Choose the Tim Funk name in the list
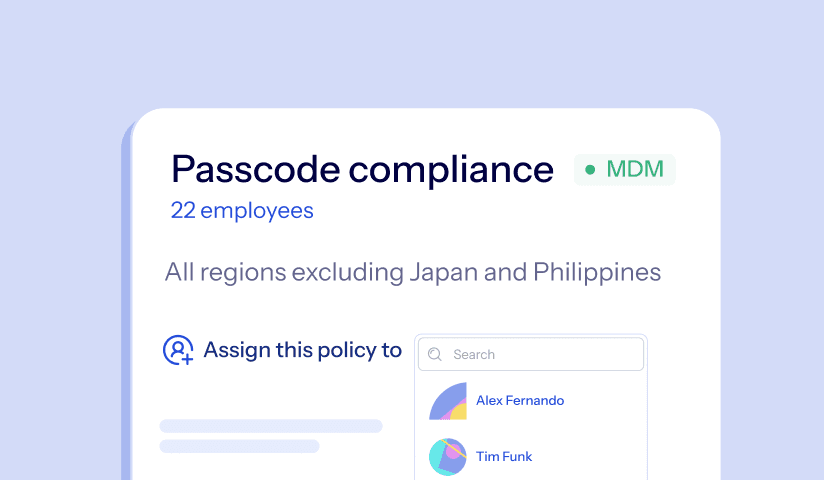The image size is (824, 480). coord(504,457)
